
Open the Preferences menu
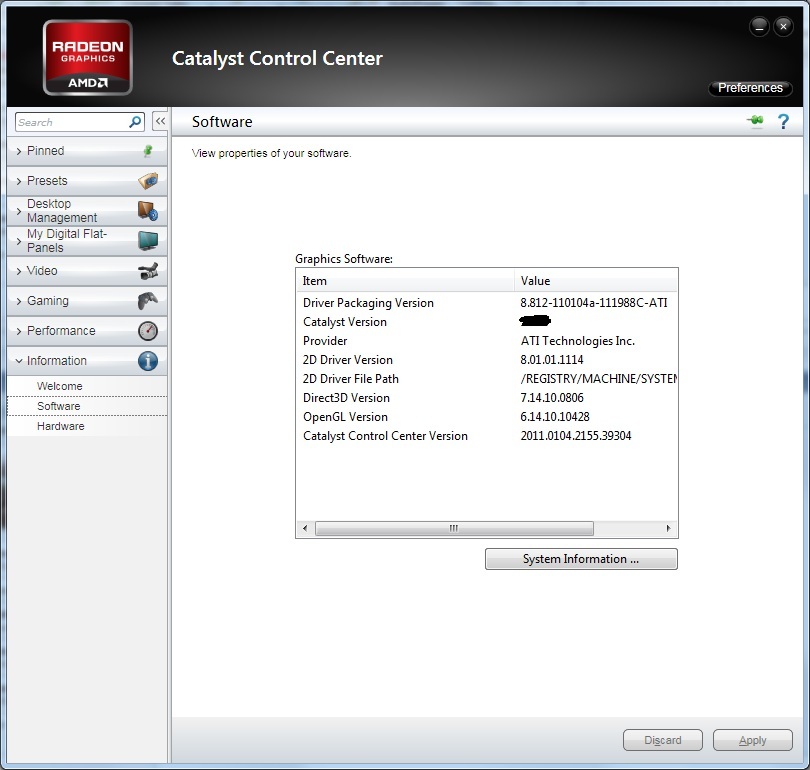point(750,88)
